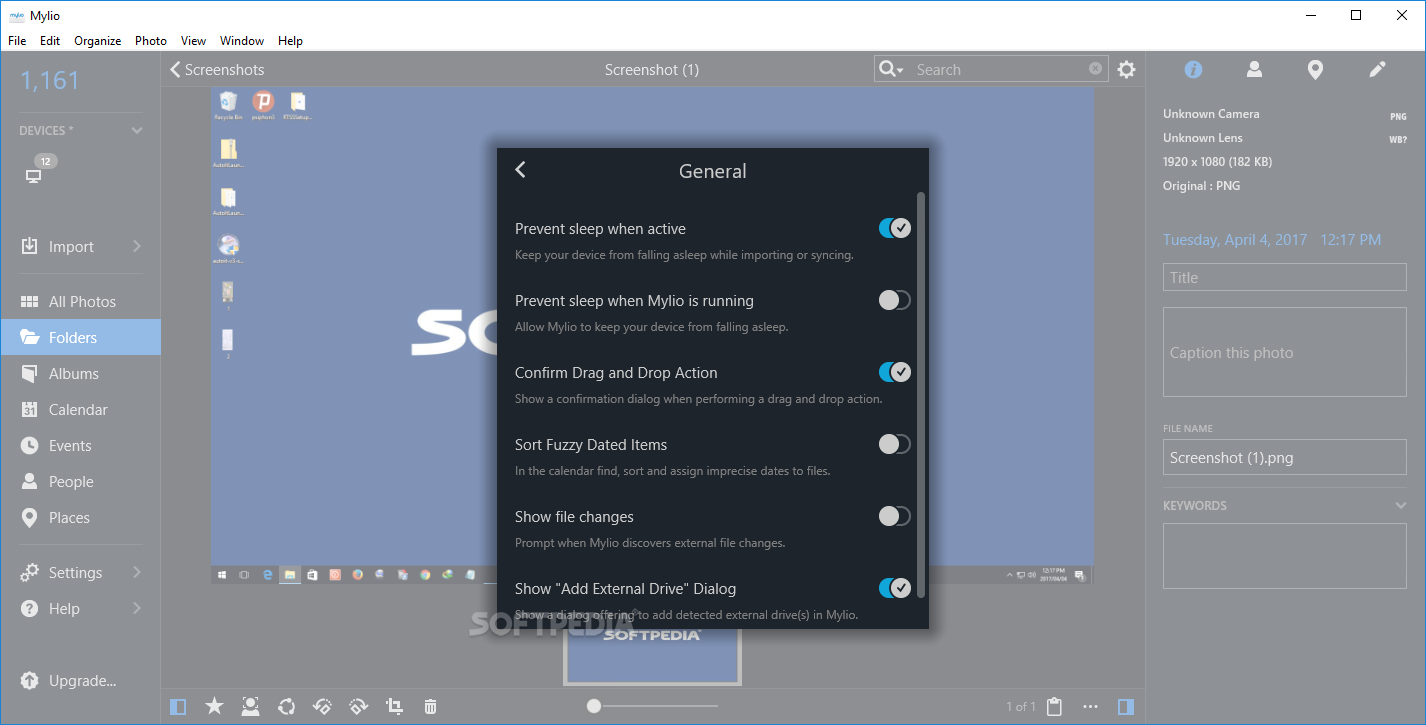
Task: Open the Photo menu
Action: tap(151, 41)
